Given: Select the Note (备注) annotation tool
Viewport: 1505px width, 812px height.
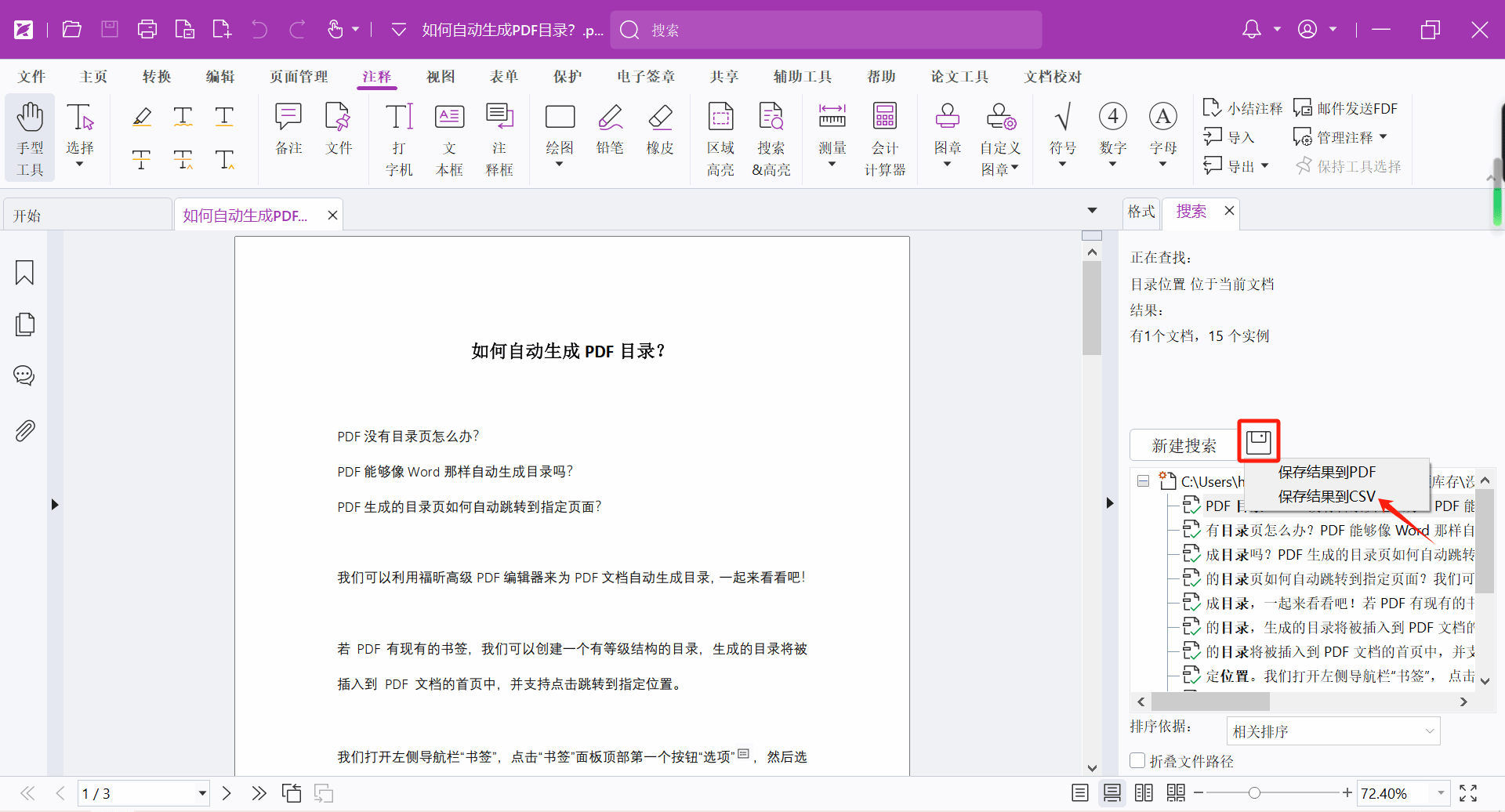Looking at the screenshot, I should tap(288, 130).
